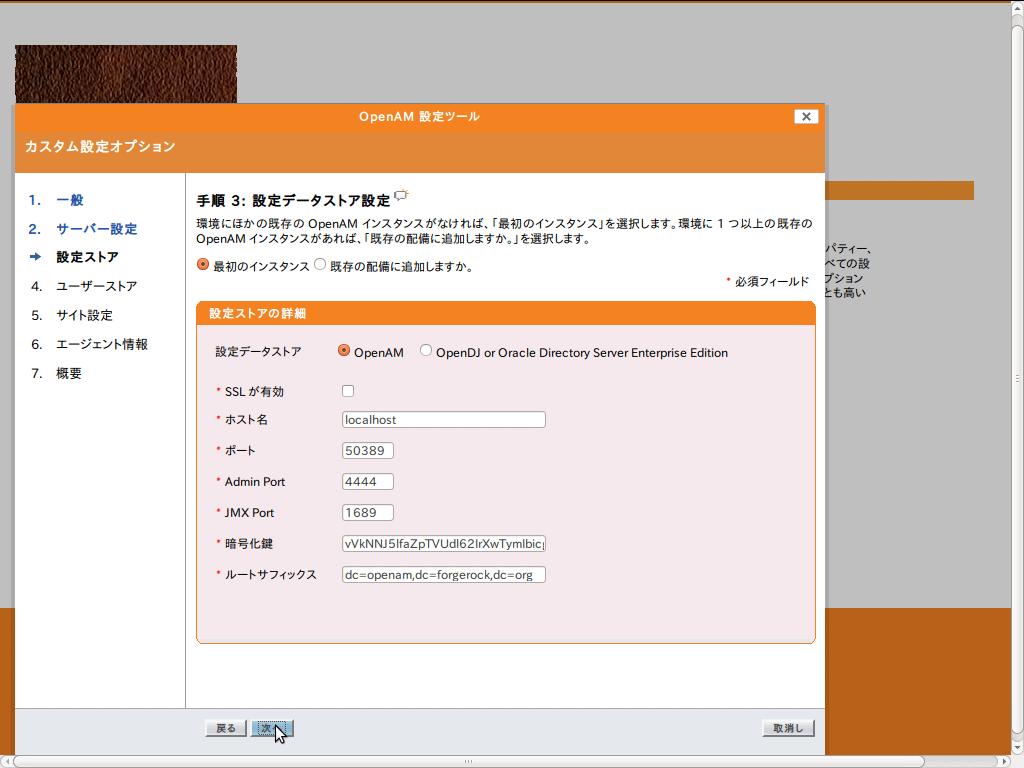Close the OpenAM 設定ツール dialog
Screen dimensions: 1024x768
tap(806, 116)
